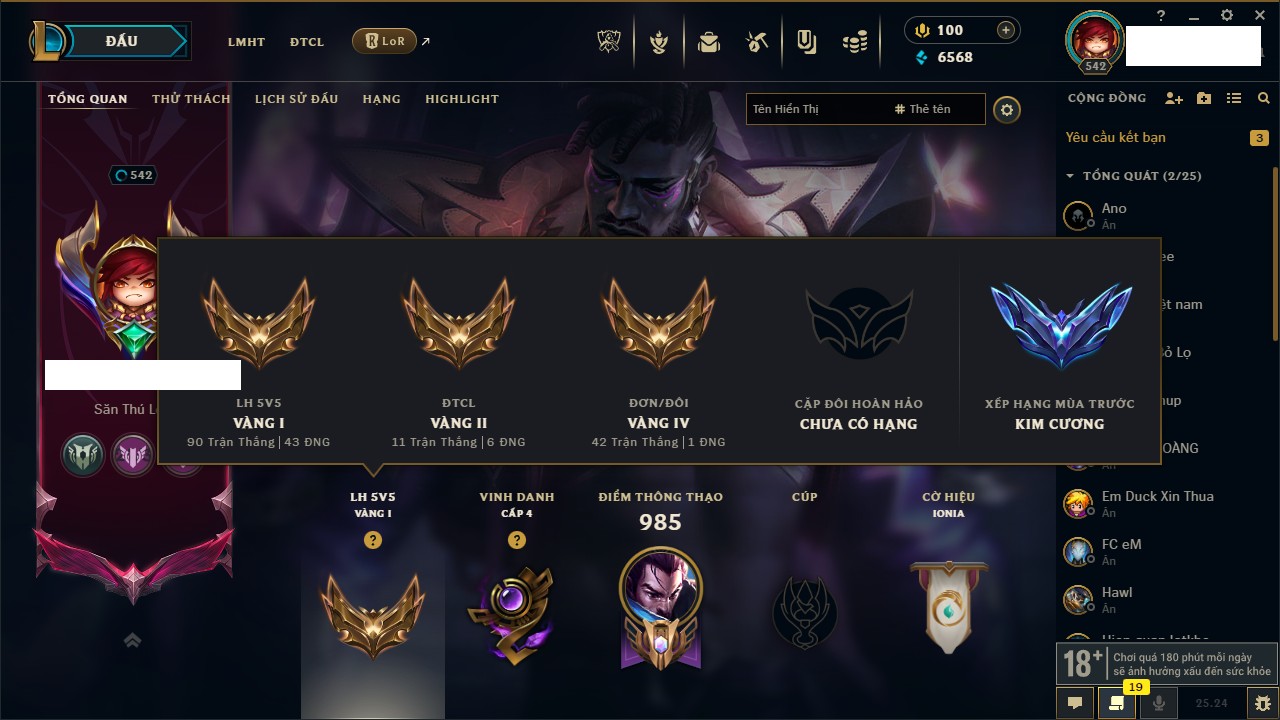Open the Collection backpack icon
This screenshot has height=720, width=1280.
tap(709, 42)
